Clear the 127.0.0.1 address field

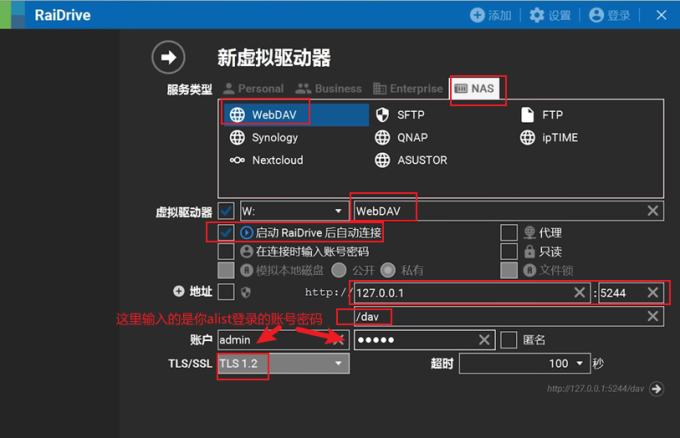coord(579,292)
